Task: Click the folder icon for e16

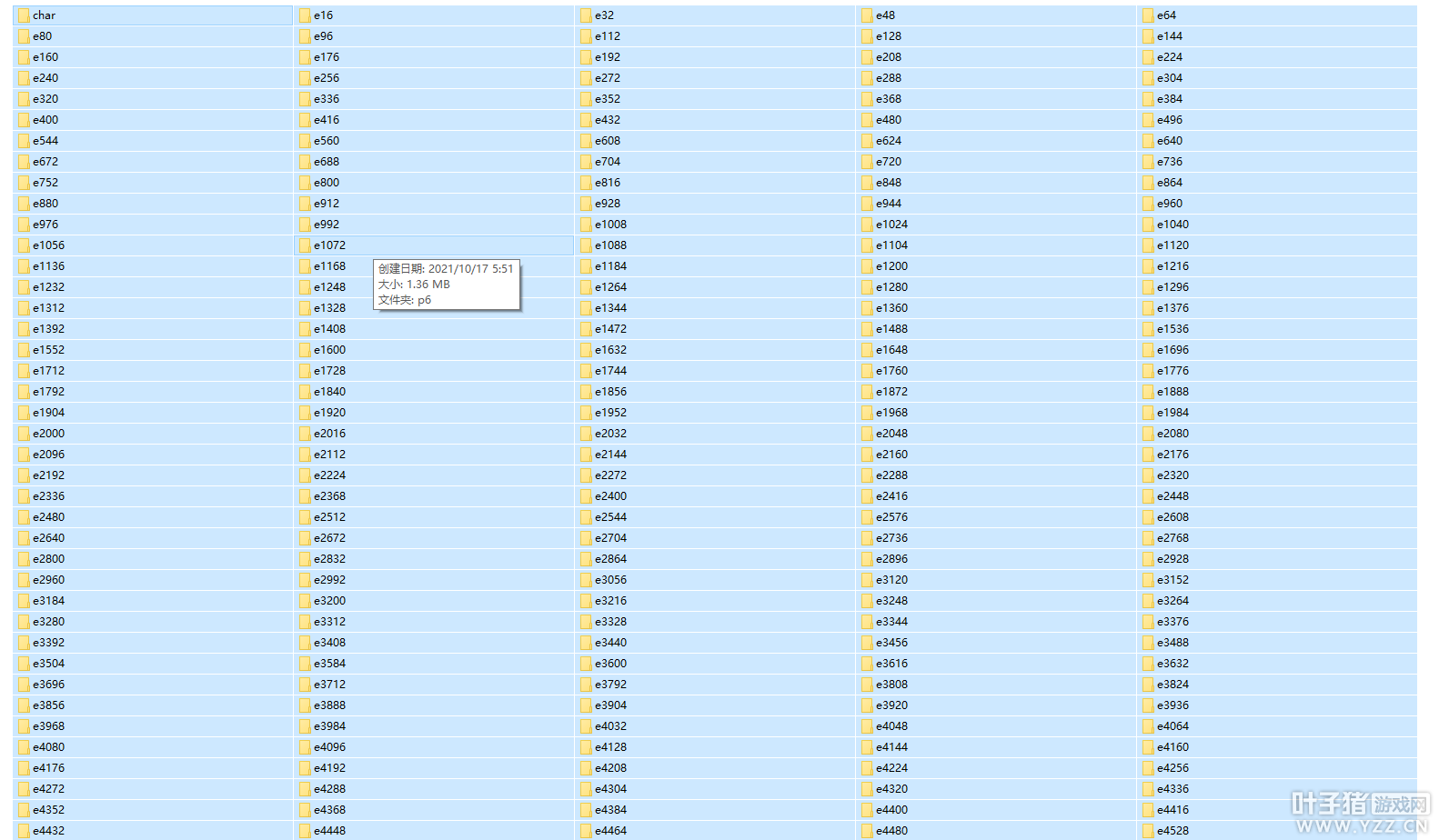Action: pyautogui.click(x=305, y=15)
